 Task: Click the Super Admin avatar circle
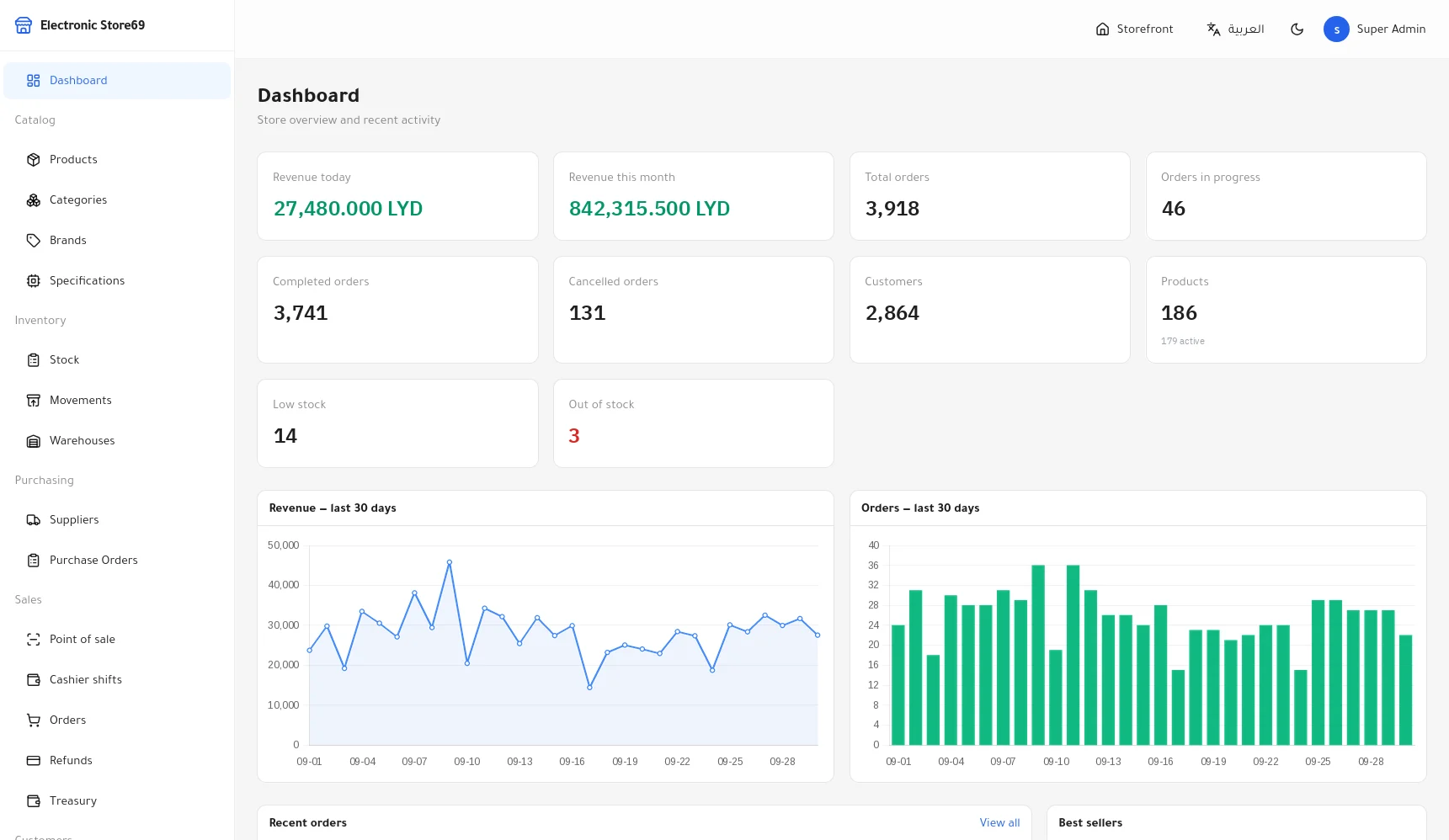(1336, 29)
